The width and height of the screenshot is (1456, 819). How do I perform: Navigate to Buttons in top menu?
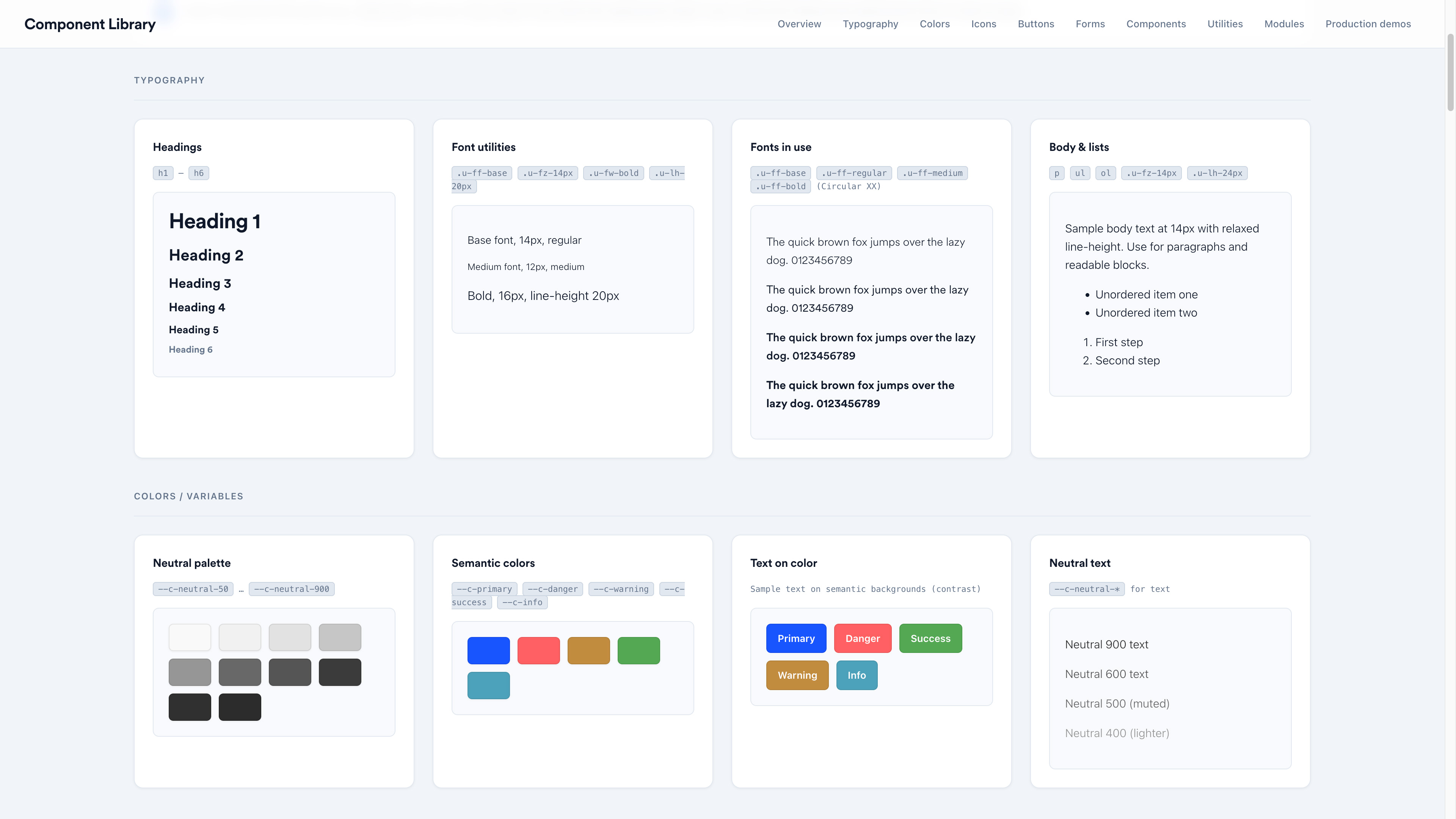click(x=1036, y=24)
